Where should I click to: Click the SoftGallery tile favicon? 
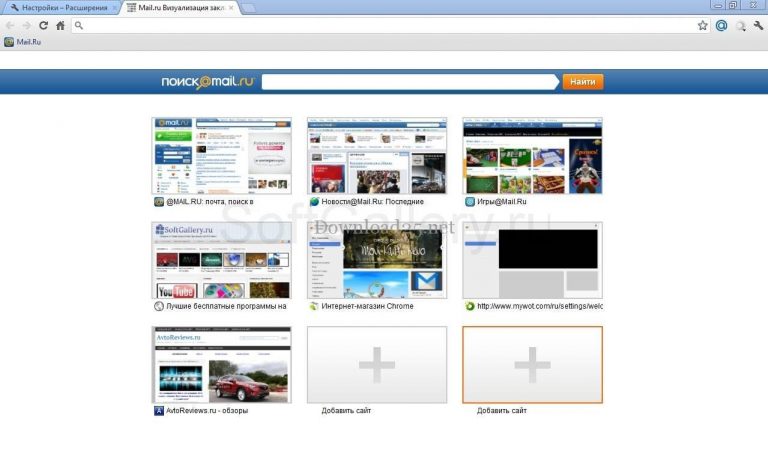pos(159,306)
